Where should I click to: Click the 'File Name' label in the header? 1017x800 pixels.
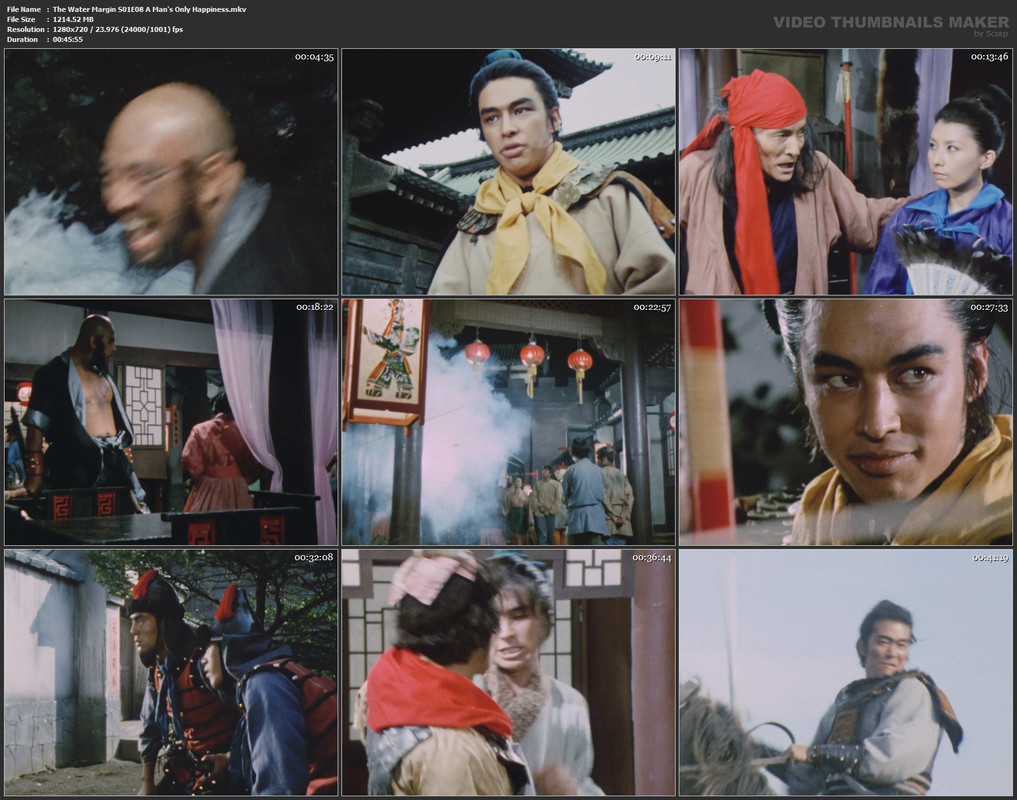pyautogui.click(x=24, y=9)
